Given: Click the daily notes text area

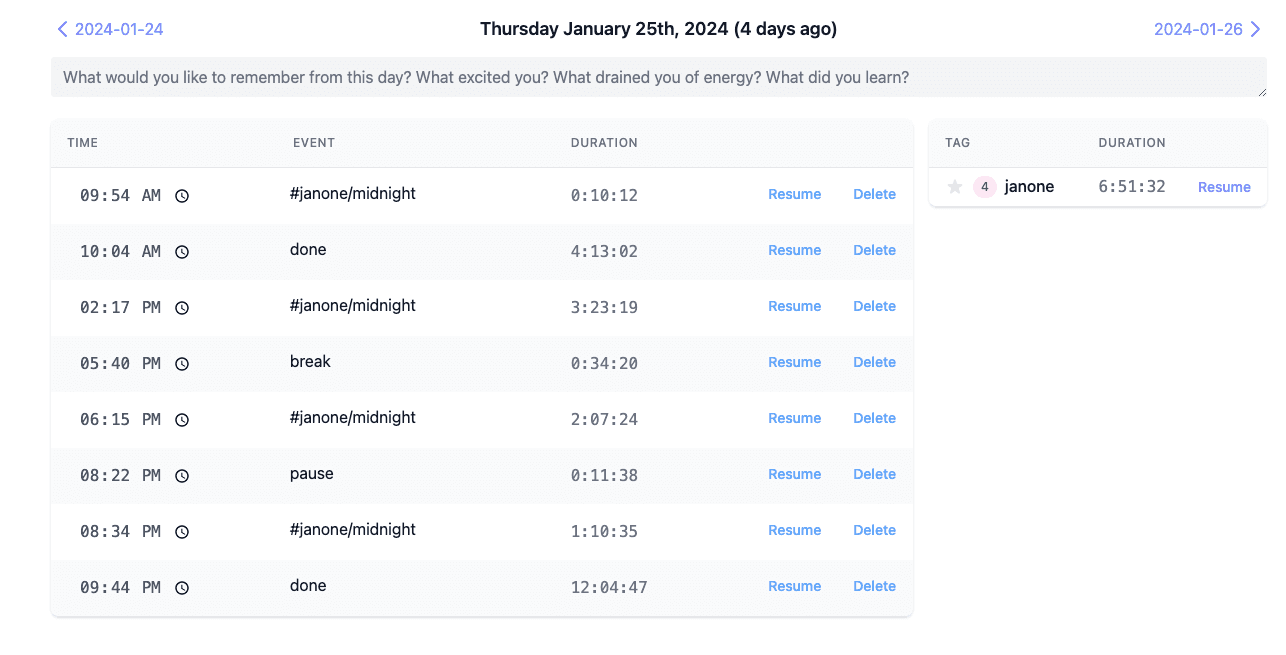Looking at the screenshot, I should pos(658,77).
